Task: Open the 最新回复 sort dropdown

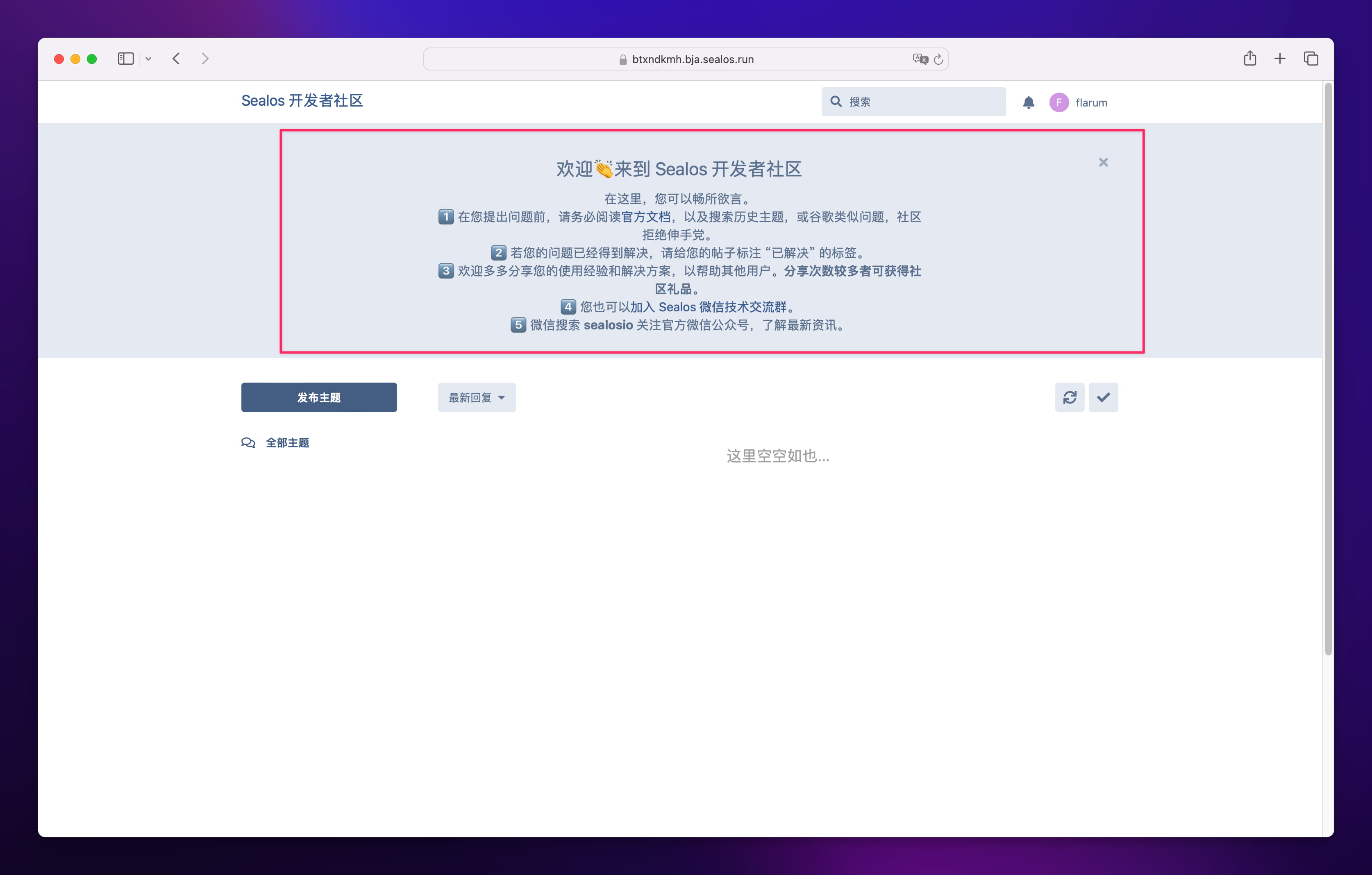Action: [x=476, y=397]
